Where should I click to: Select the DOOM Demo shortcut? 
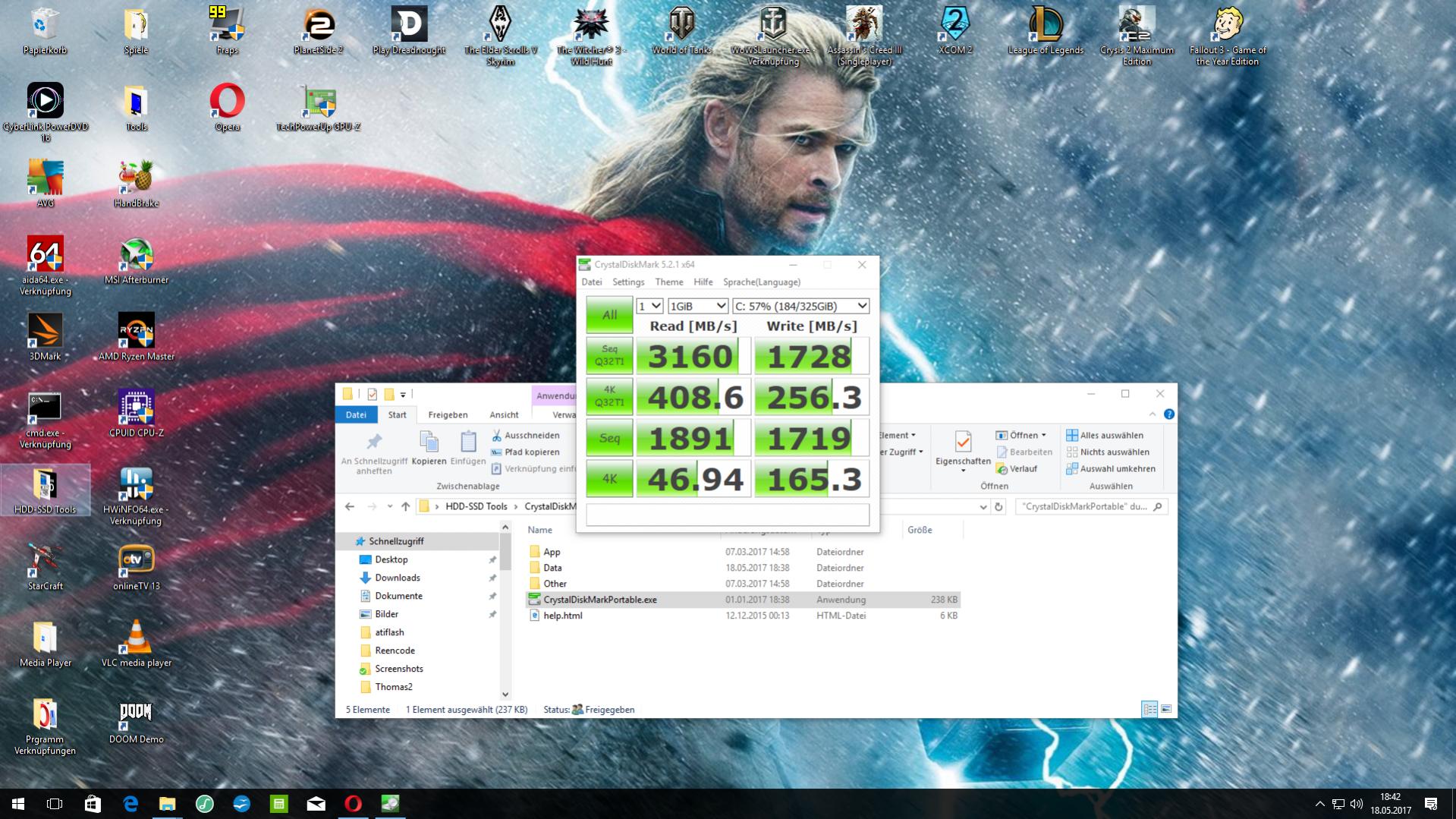point(136,720)
